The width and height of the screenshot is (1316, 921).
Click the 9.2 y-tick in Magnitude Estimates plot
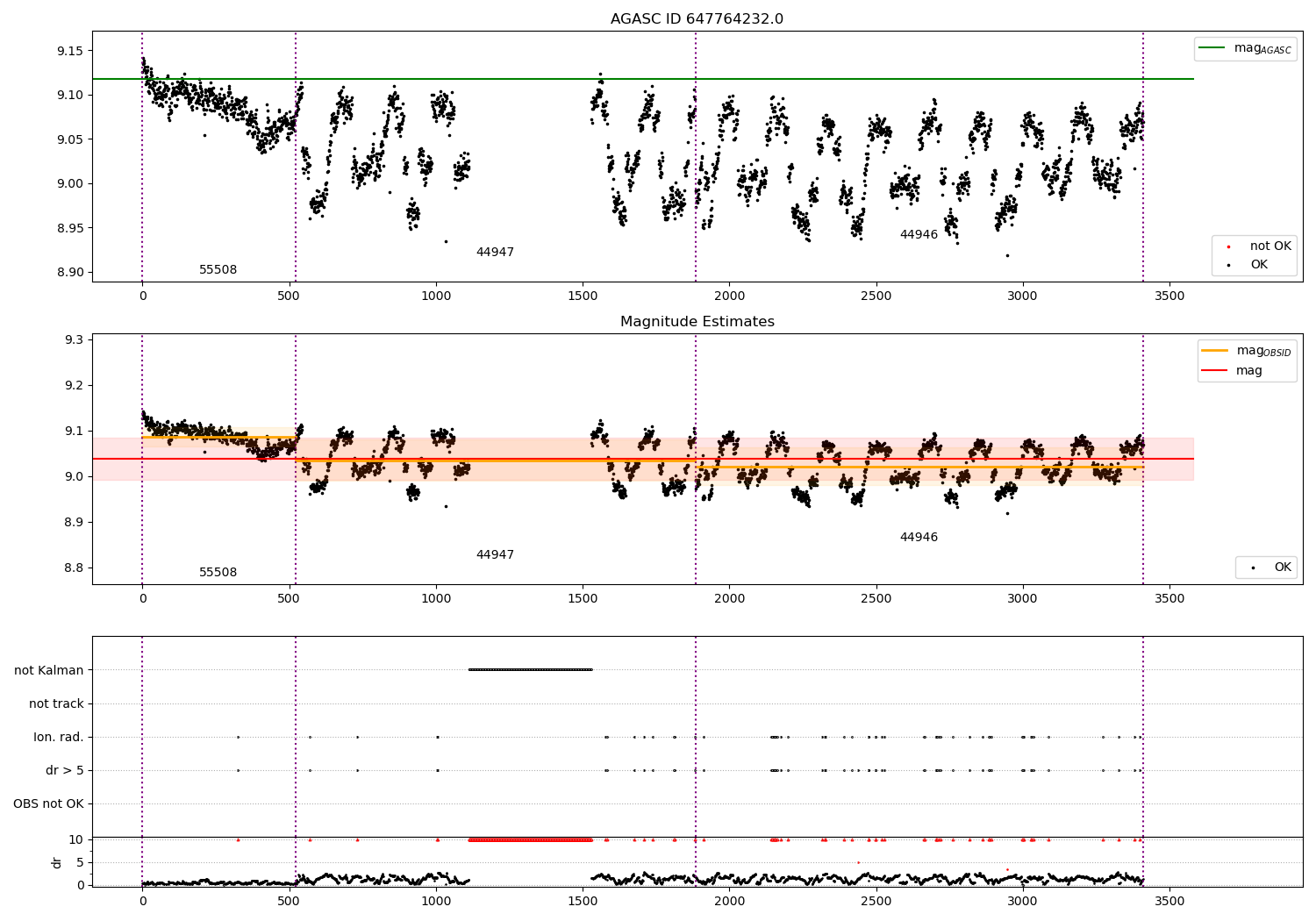73,385
